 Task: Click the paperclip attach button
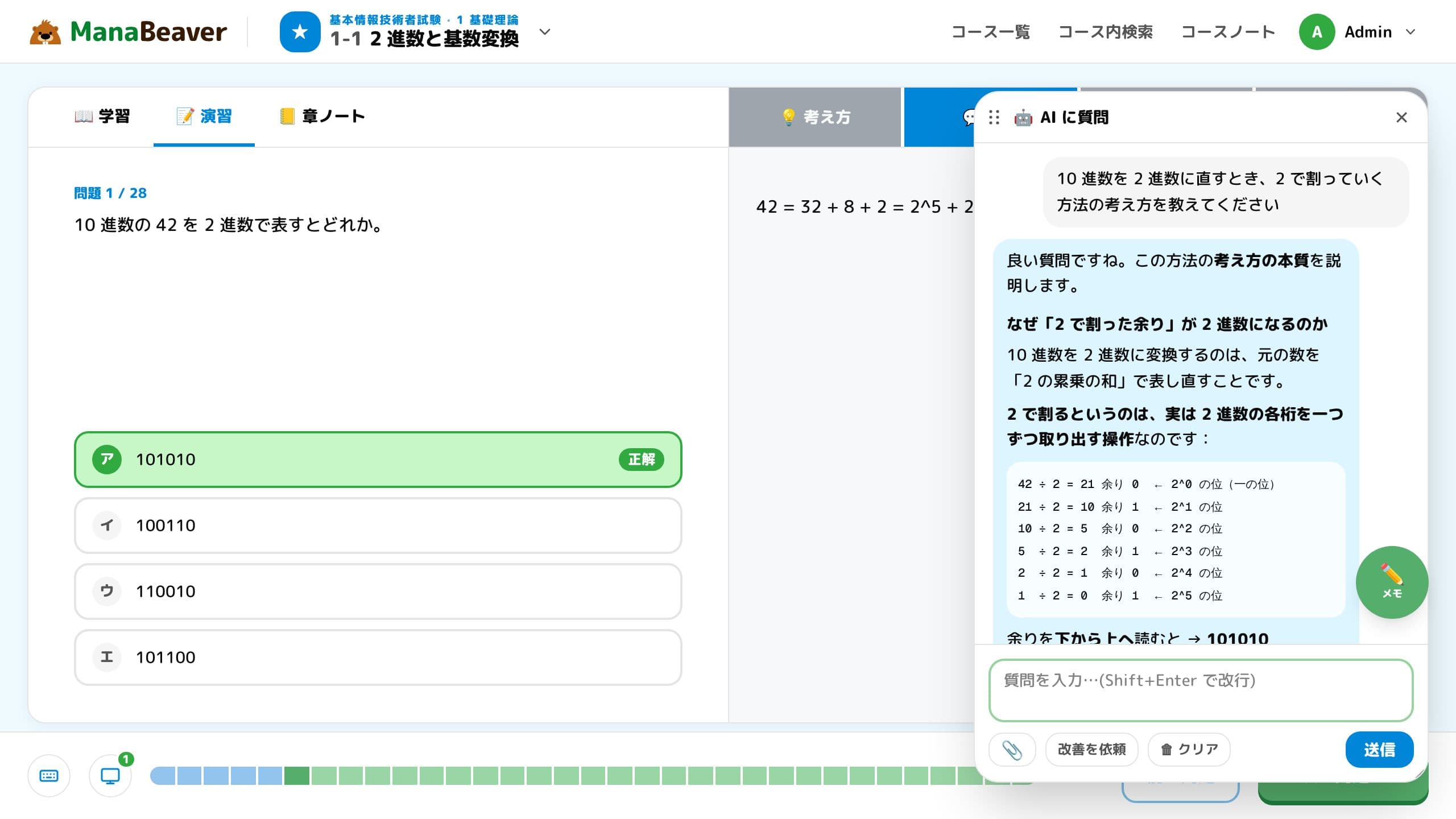coord(1012,750)
